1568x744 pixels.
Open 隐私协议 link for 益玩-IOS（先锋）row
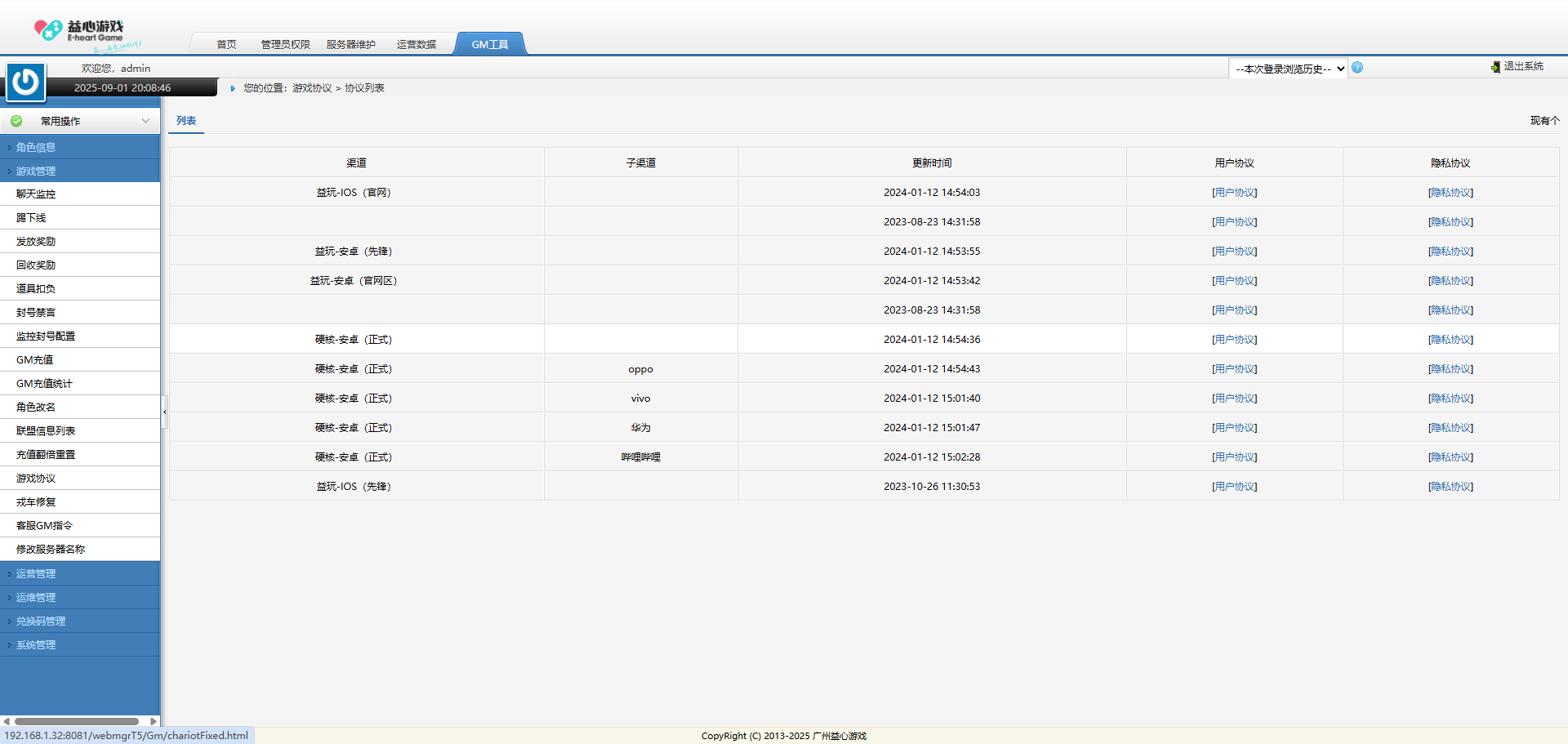click(x=1450, y=487)
